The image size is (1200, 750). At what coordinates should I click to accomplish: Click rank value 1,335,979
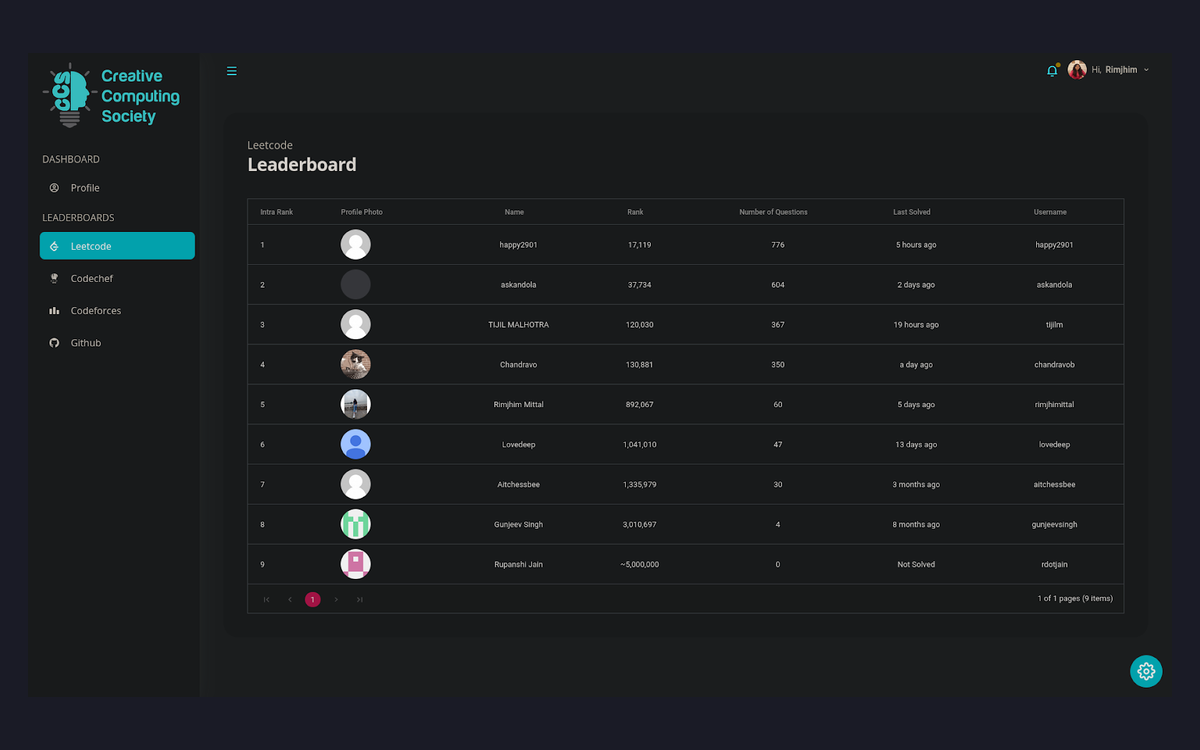(x=639, y=485)
